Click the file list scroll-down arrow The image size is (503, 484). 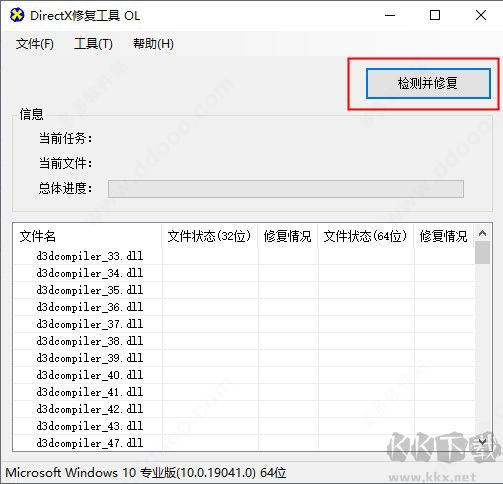[482, 442]
